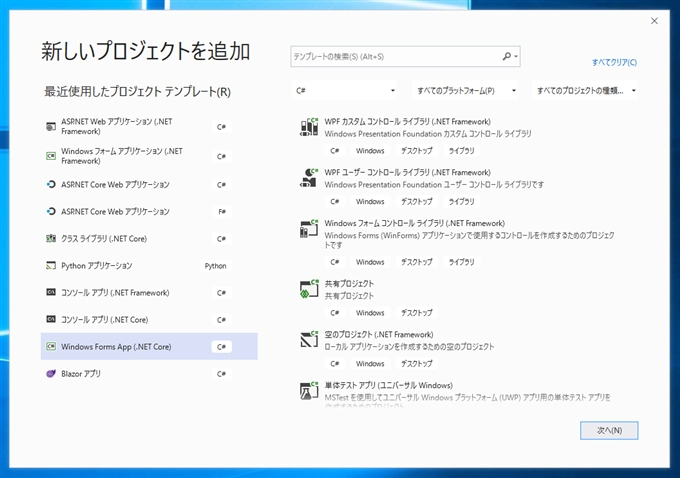Click the ライブラリ tag under WPF User Control Library

point(461,201)
